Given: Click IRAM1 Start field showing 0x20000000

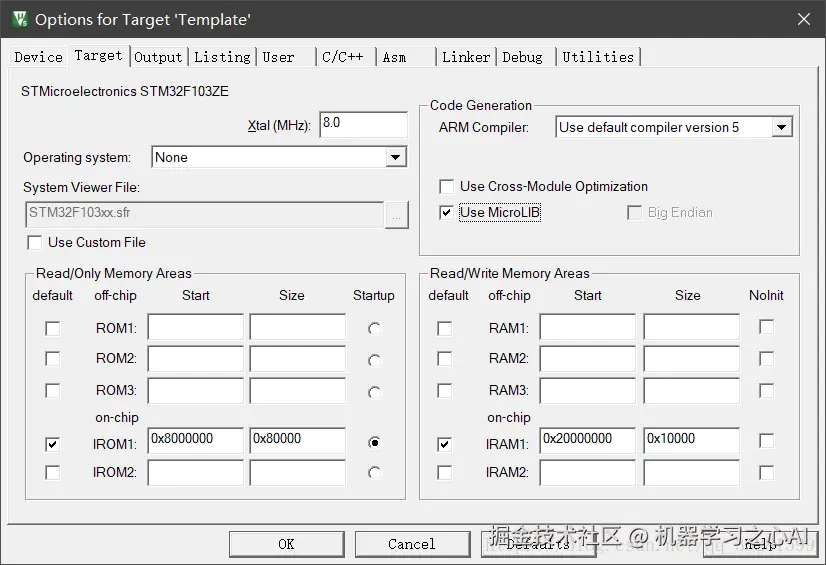Looking at the screenshot, I should click(x=587, y=441).
